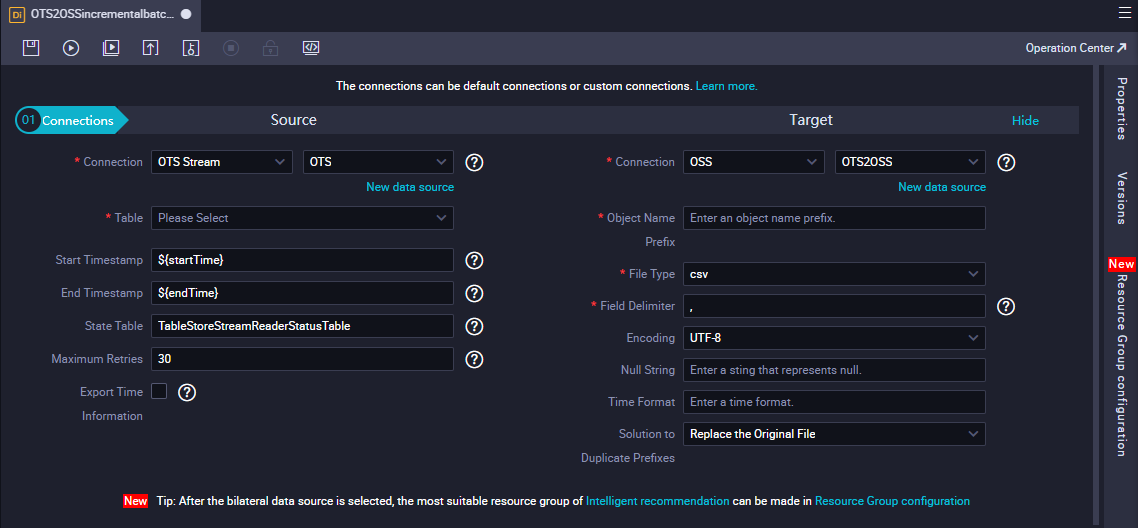Open the hamburger menu at top right
Screen dimensions: 1138x528
(x=1126, y=12)
